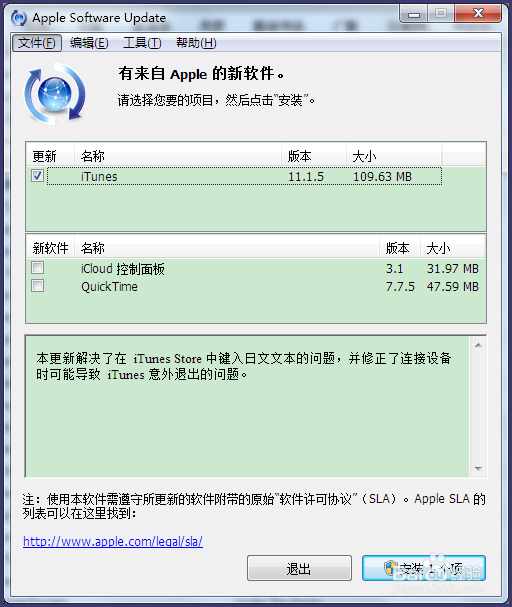The image size is (512, 607).
Task: Click the large blue globe update icon
Action: click(55, 94)
